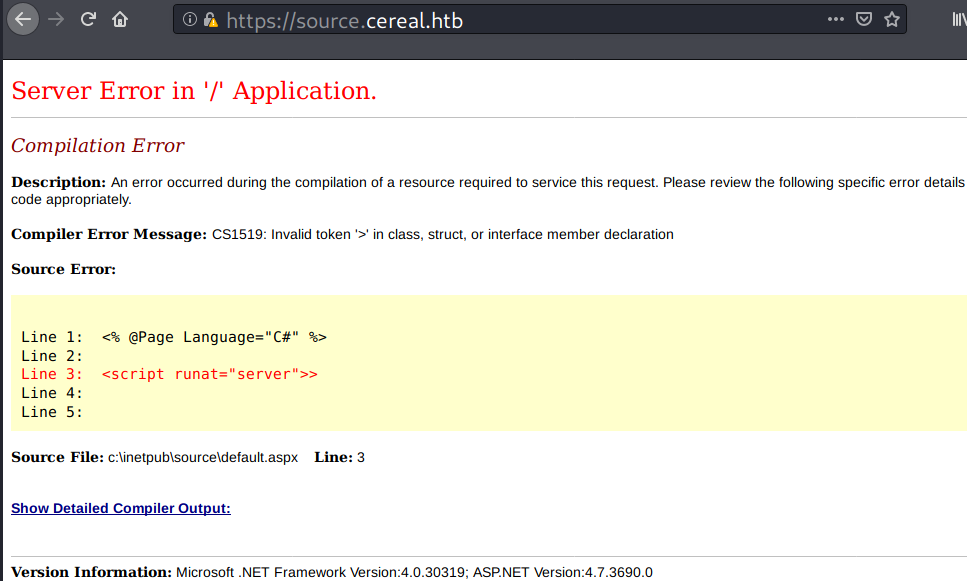Click the CS1519 compiler error message
The height and width of the screenshot is (581, 967).
tap(442, 234)
